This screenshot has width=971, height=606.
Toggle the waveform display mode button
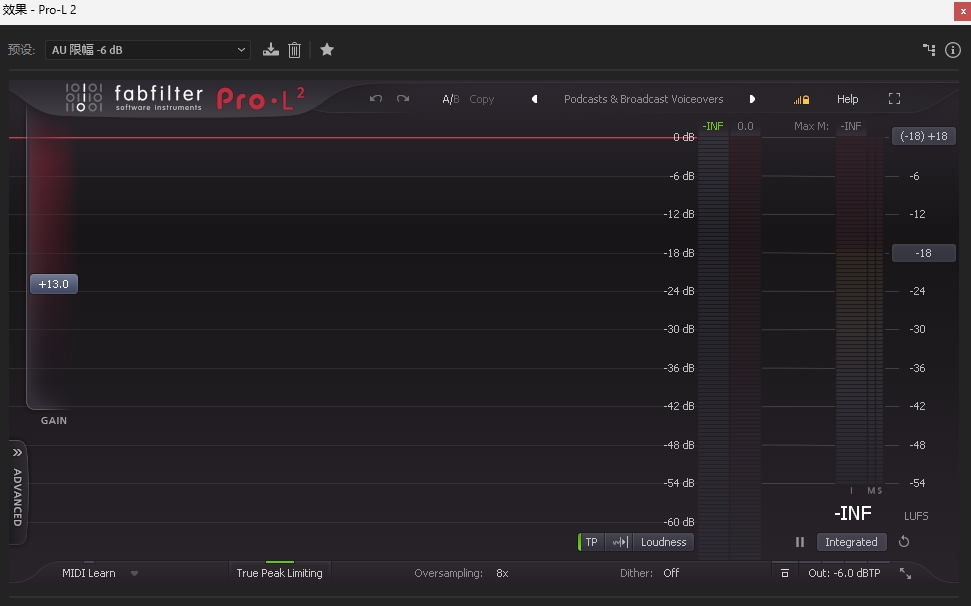[619, 542]
